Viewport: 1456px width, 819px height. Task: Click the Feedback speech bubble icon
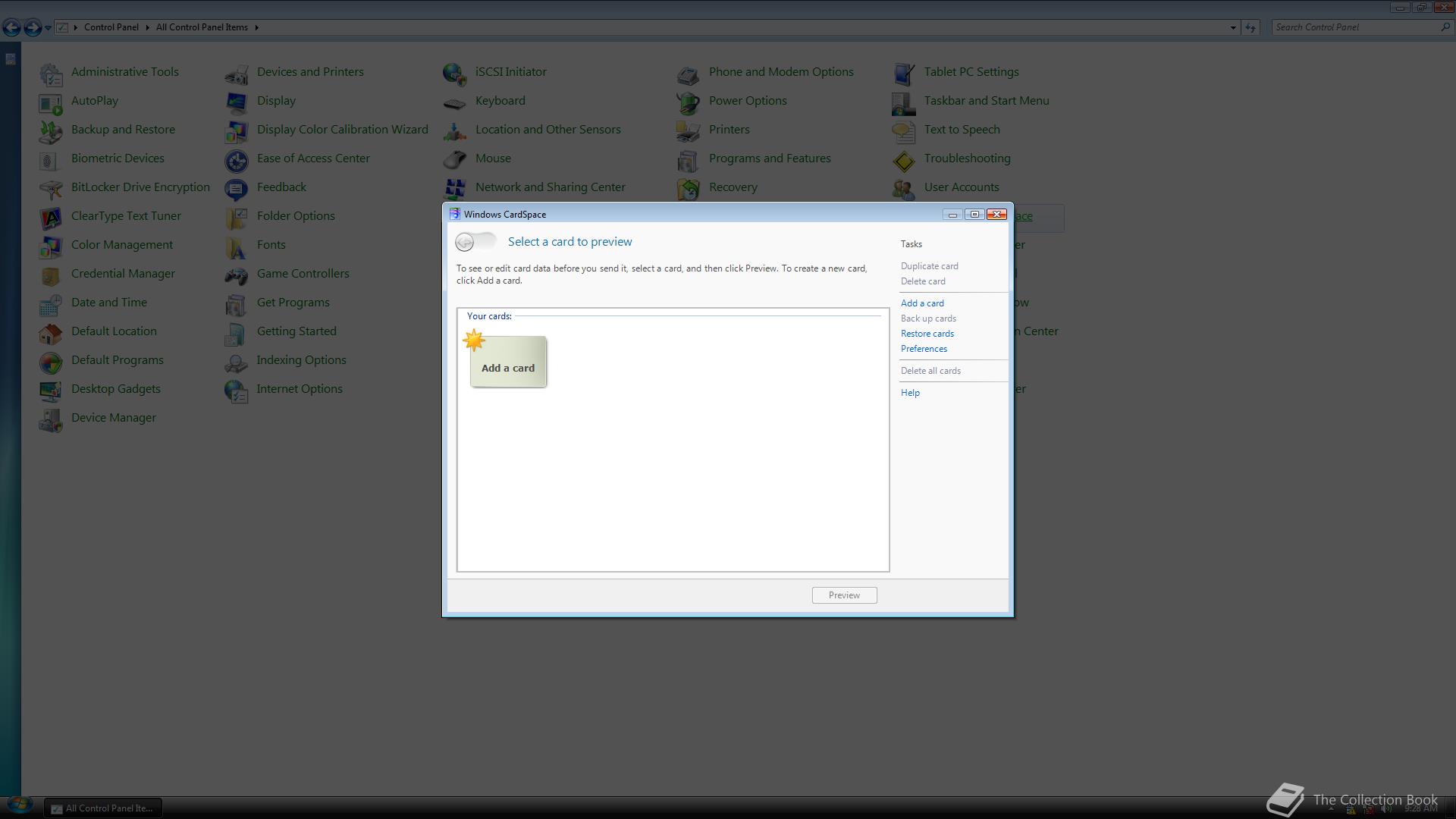(237, 188)
